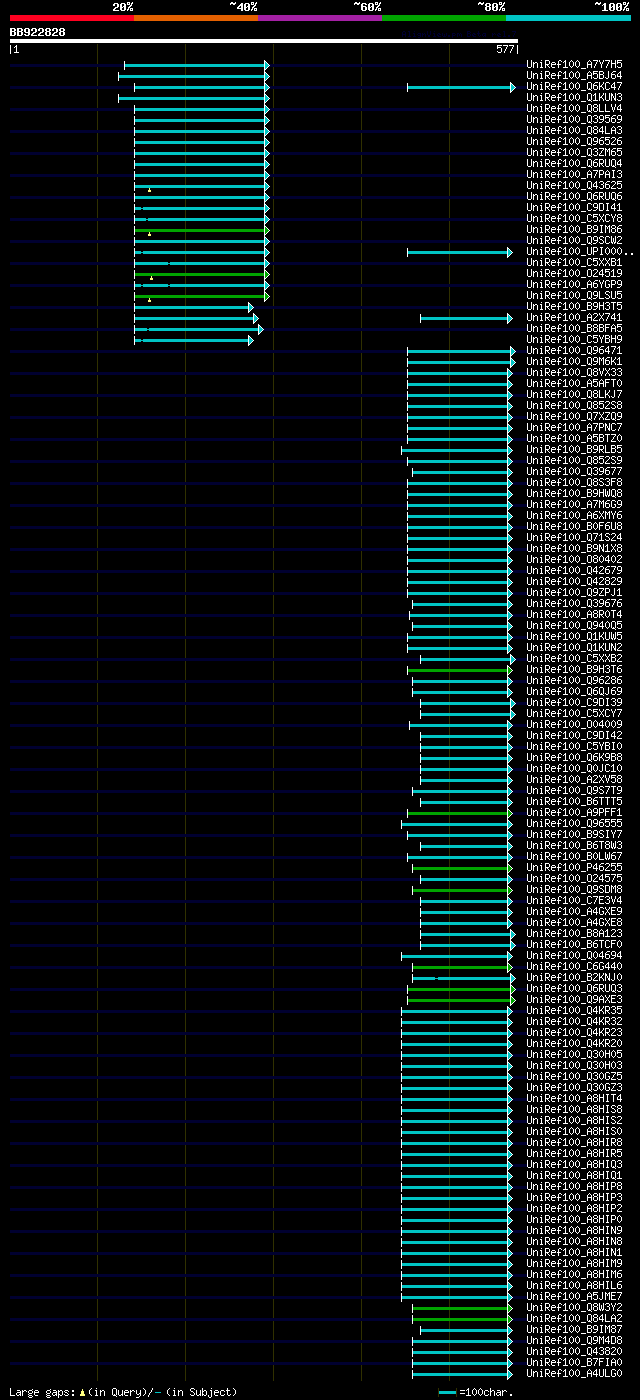Click label UniRef100_Q8VX33
Screen dimensions: 640x1400
574,373
